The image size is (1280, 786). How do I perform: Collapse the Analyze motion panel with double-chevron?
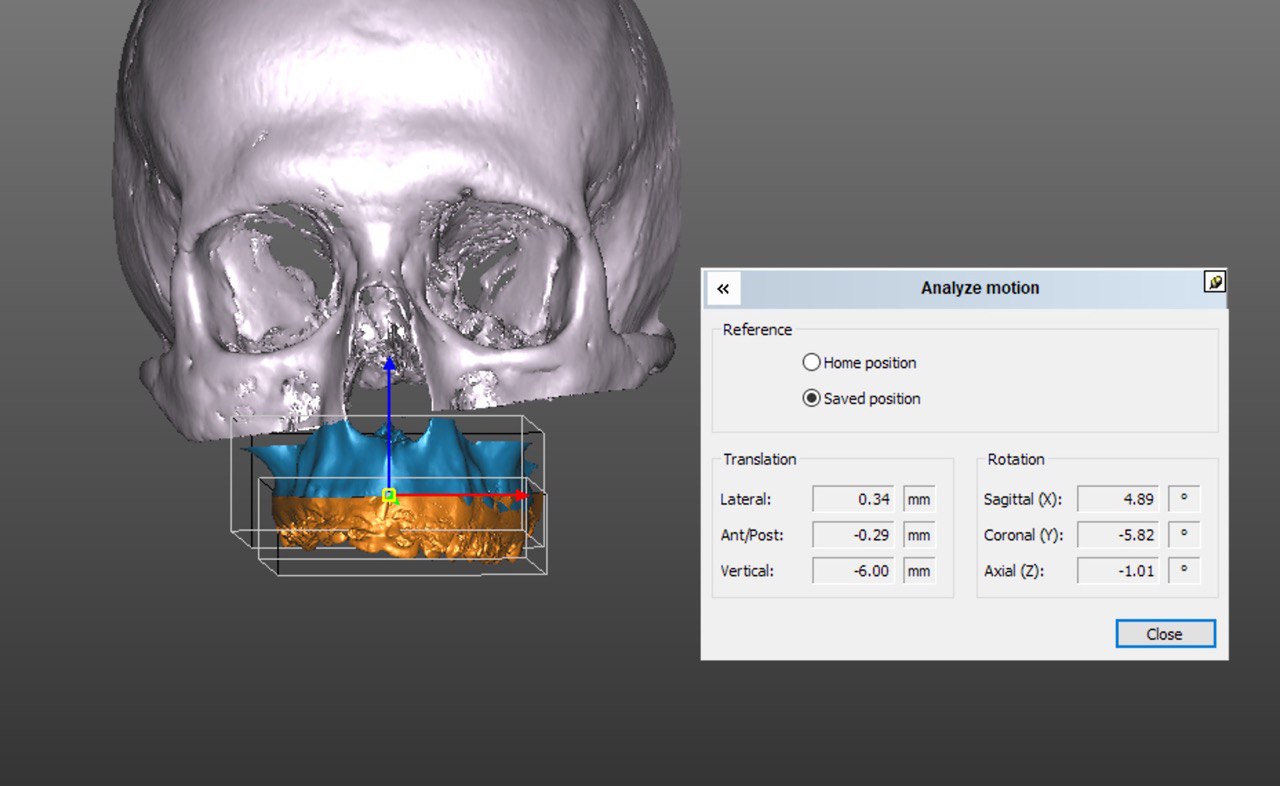click(723, 289)
